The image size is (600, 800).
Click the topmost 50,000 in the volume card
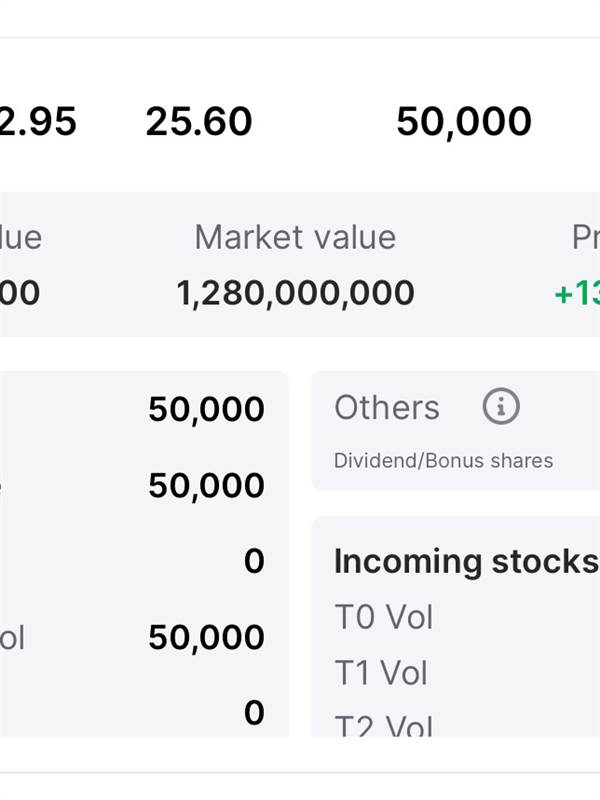(206, 409)
